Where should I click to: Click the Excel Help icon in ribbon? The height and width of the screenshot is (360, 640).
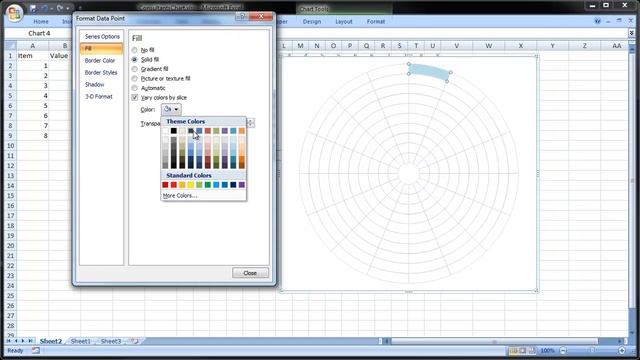[598, 21]
